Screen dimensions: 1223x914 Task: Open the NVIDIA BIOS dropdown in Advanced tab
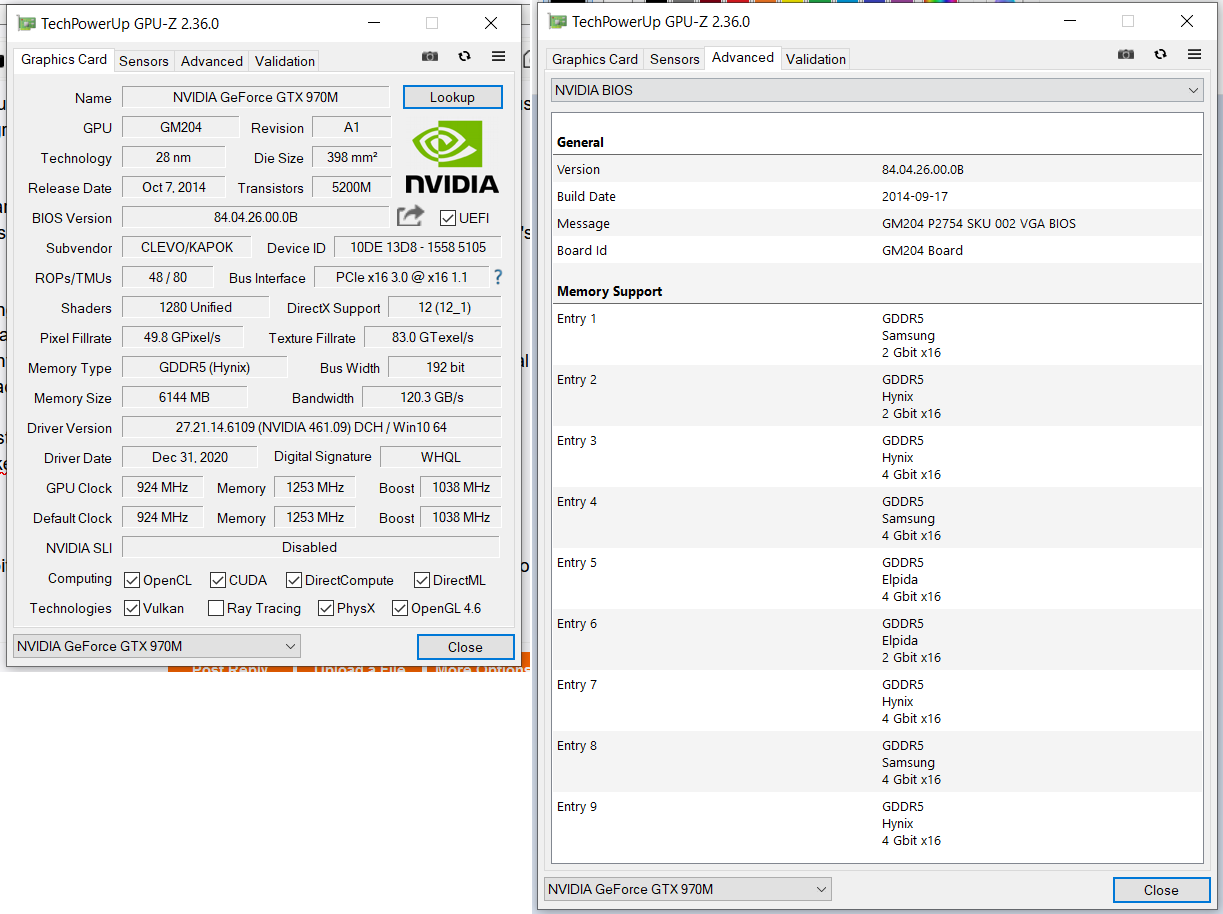click(877, 90)
